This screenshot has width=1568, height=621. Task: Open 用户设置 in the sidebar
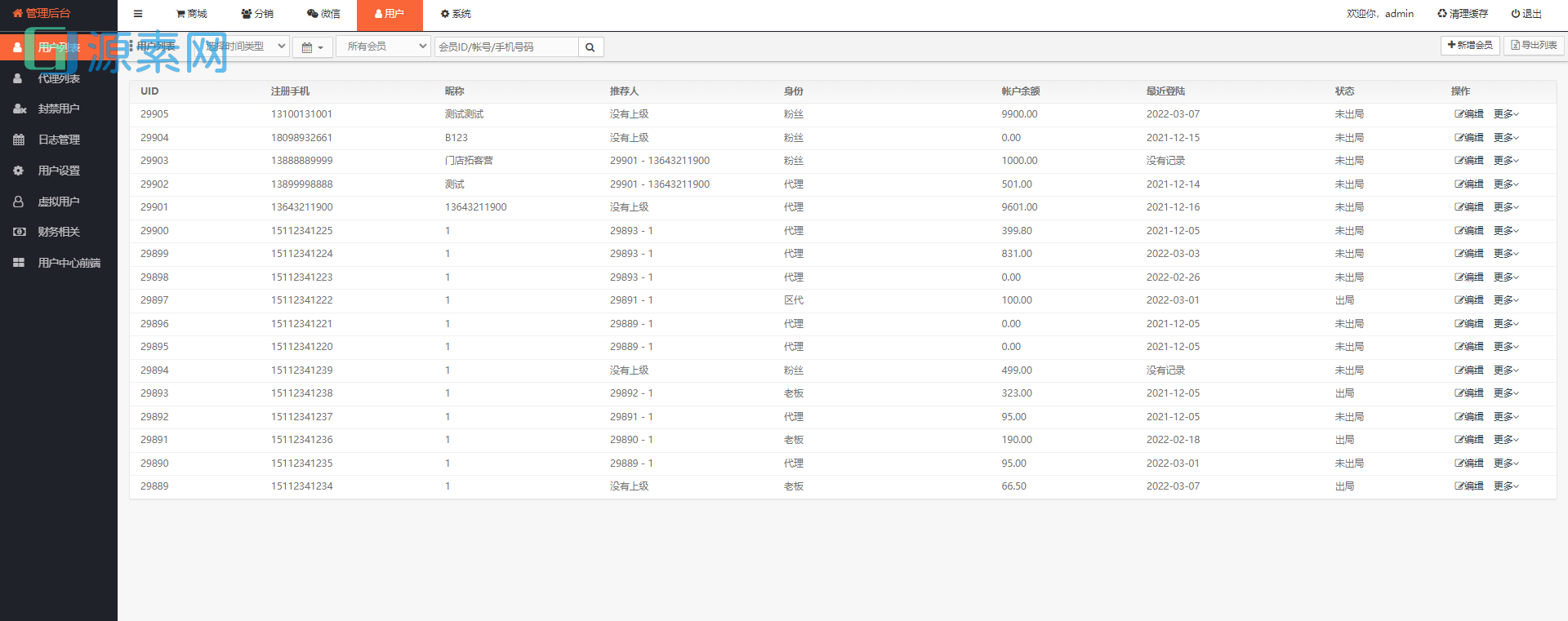(59, 171)
